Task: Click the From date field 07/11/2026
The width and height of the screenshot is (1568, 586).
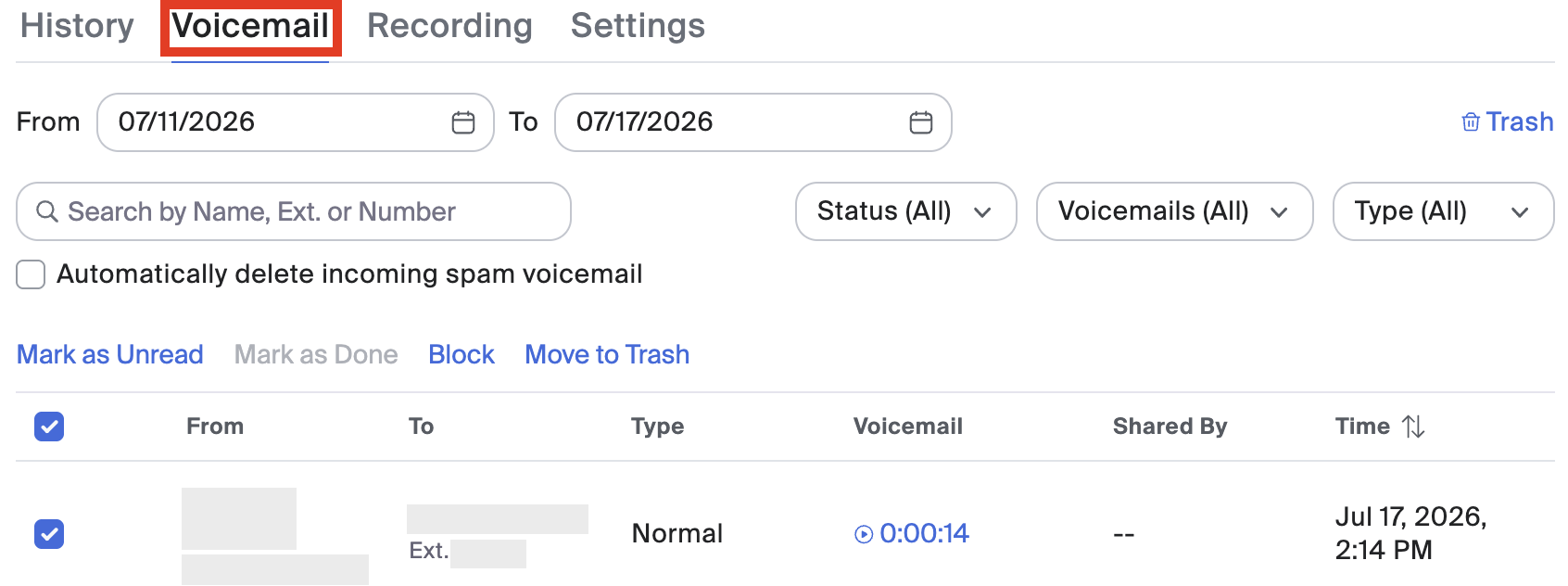Action: tap(296, 122)
